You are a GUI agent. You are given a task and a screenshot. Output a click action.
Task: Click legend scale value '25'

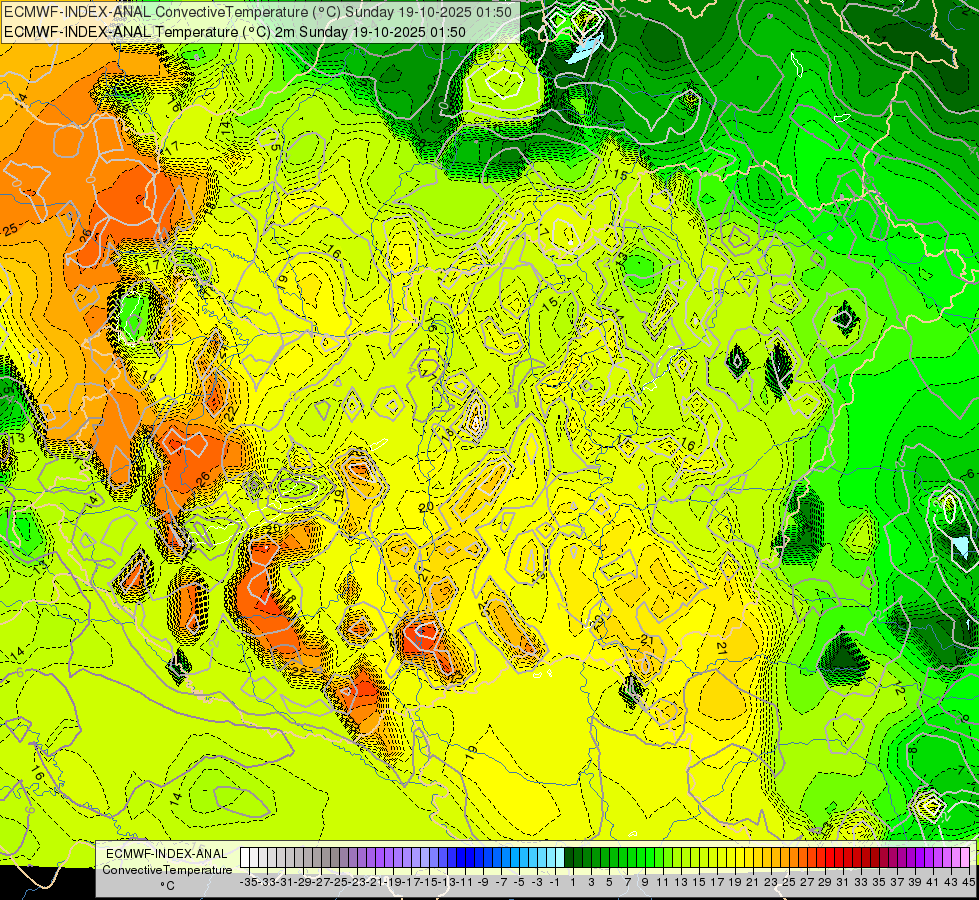tap(789, 882)
